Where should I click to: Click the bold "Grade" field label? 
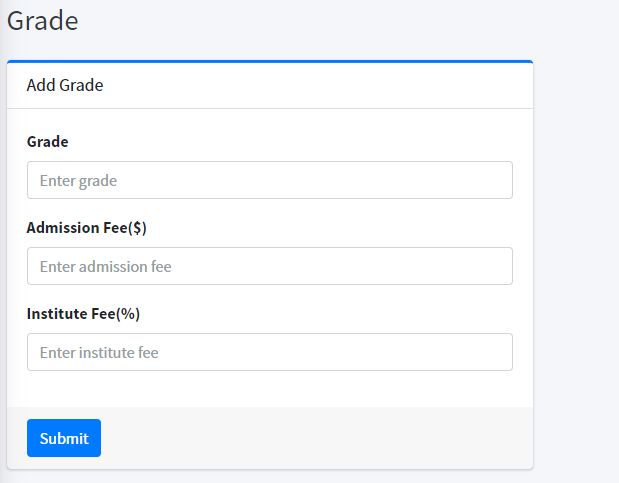pos(47,142)
